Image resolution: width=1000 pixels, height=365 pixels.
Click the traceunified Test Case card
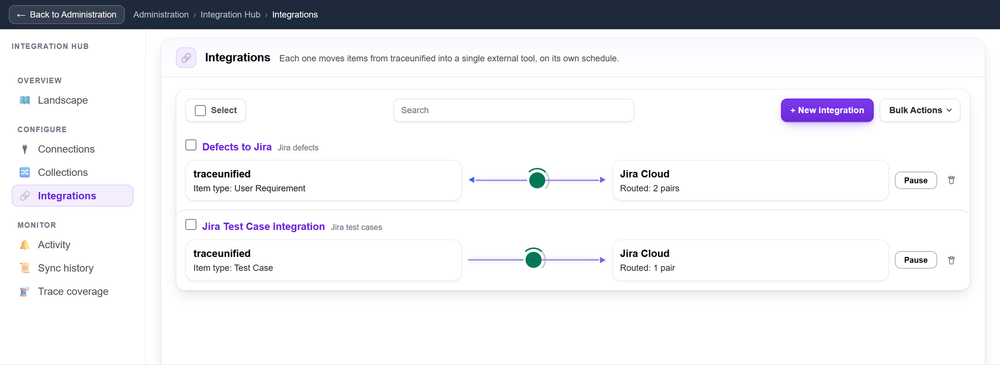(x=323, y=260)
